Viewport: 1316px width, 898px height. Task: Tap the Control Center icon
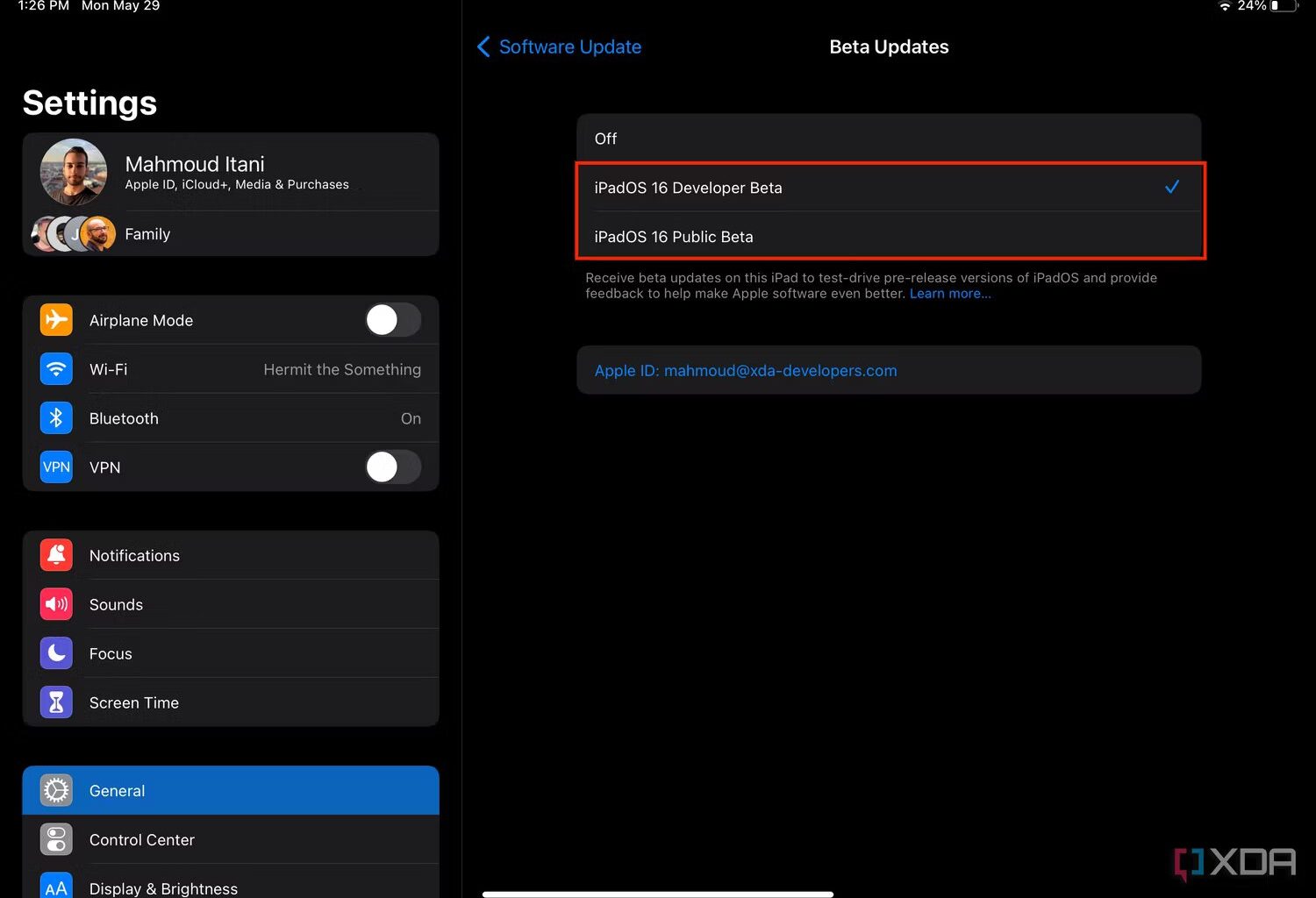click(56, 839)
